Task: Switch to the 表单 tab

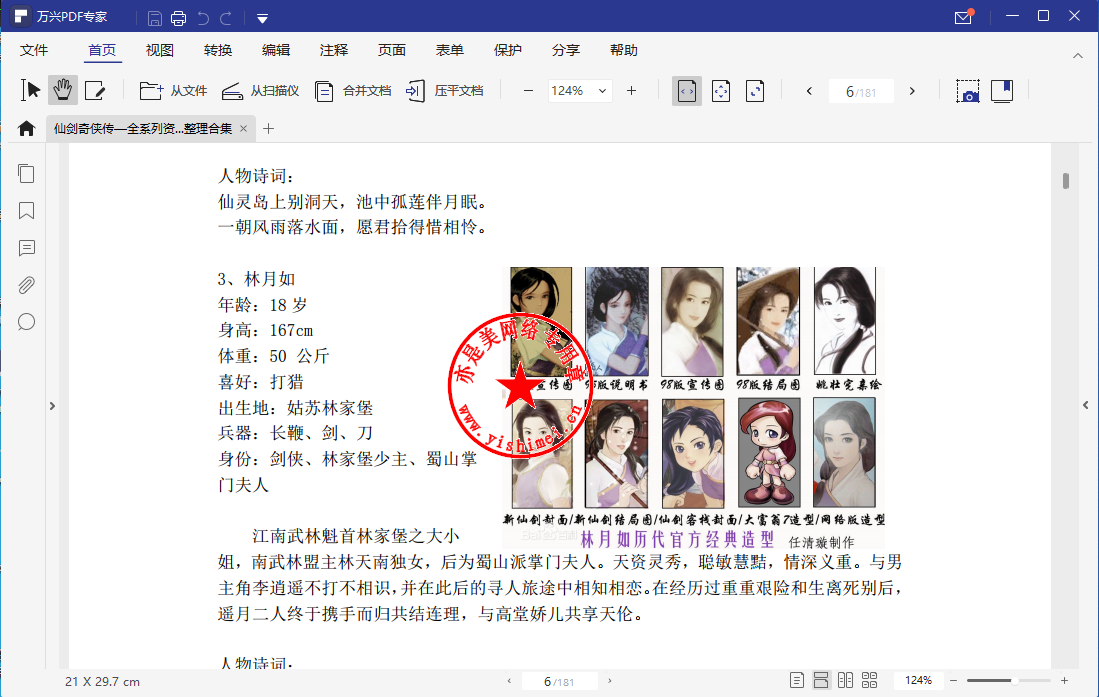Action: click(x=450, y=50)
